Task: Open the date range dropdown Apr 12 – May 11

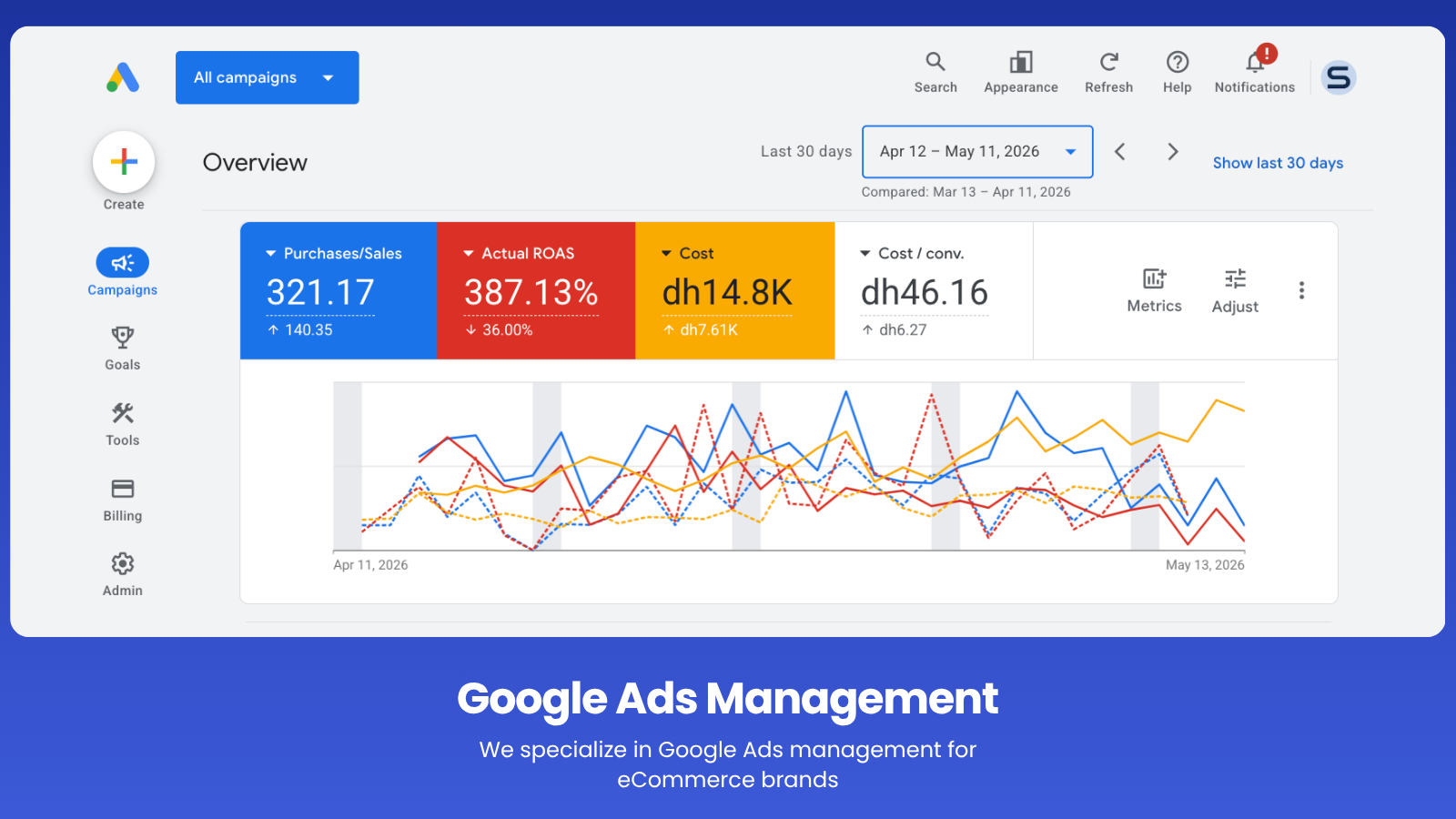Action: 977,151
